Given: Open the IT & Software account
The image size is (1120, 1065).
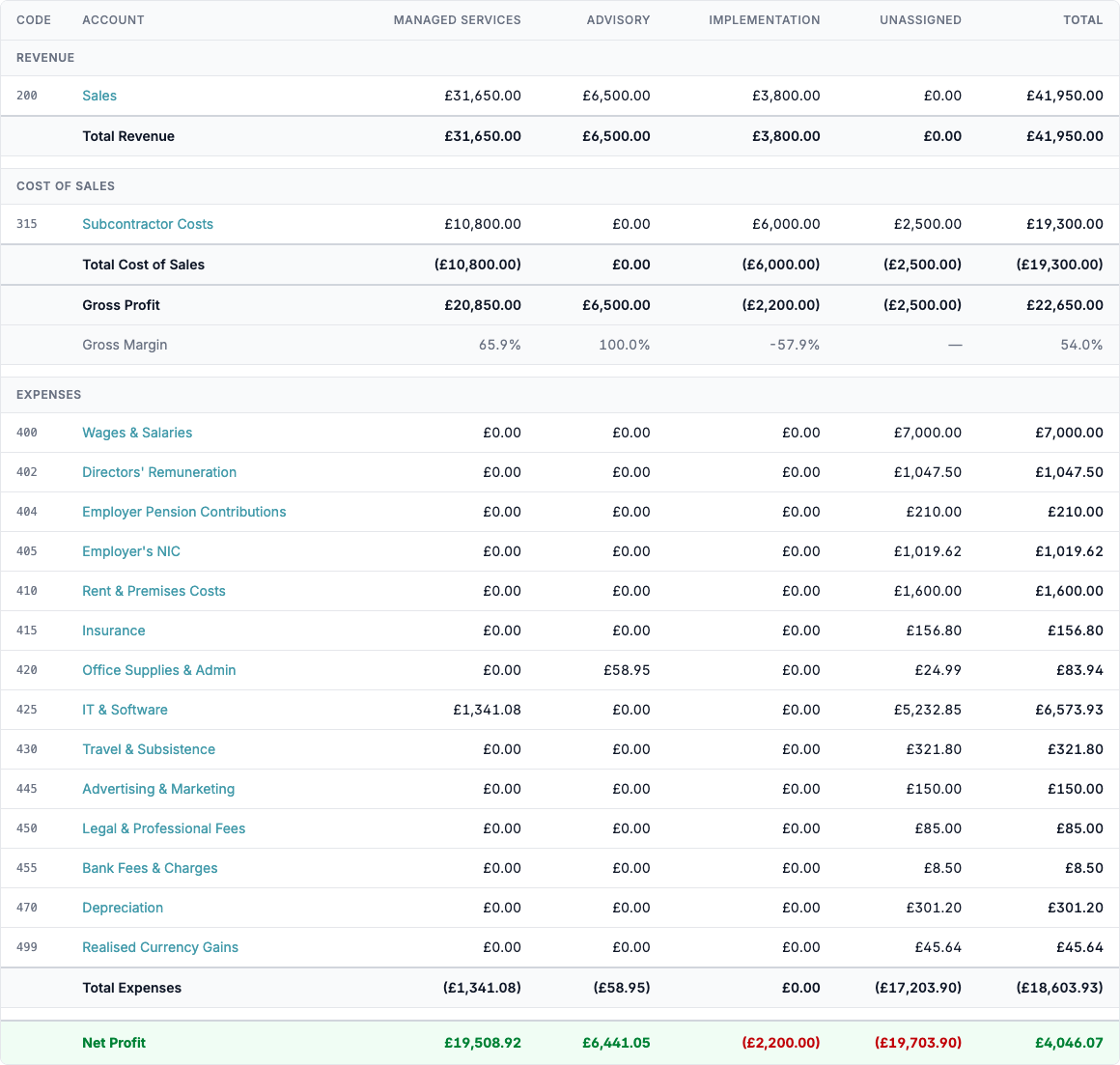Looking at the screenshot, I should coord(125,710).
